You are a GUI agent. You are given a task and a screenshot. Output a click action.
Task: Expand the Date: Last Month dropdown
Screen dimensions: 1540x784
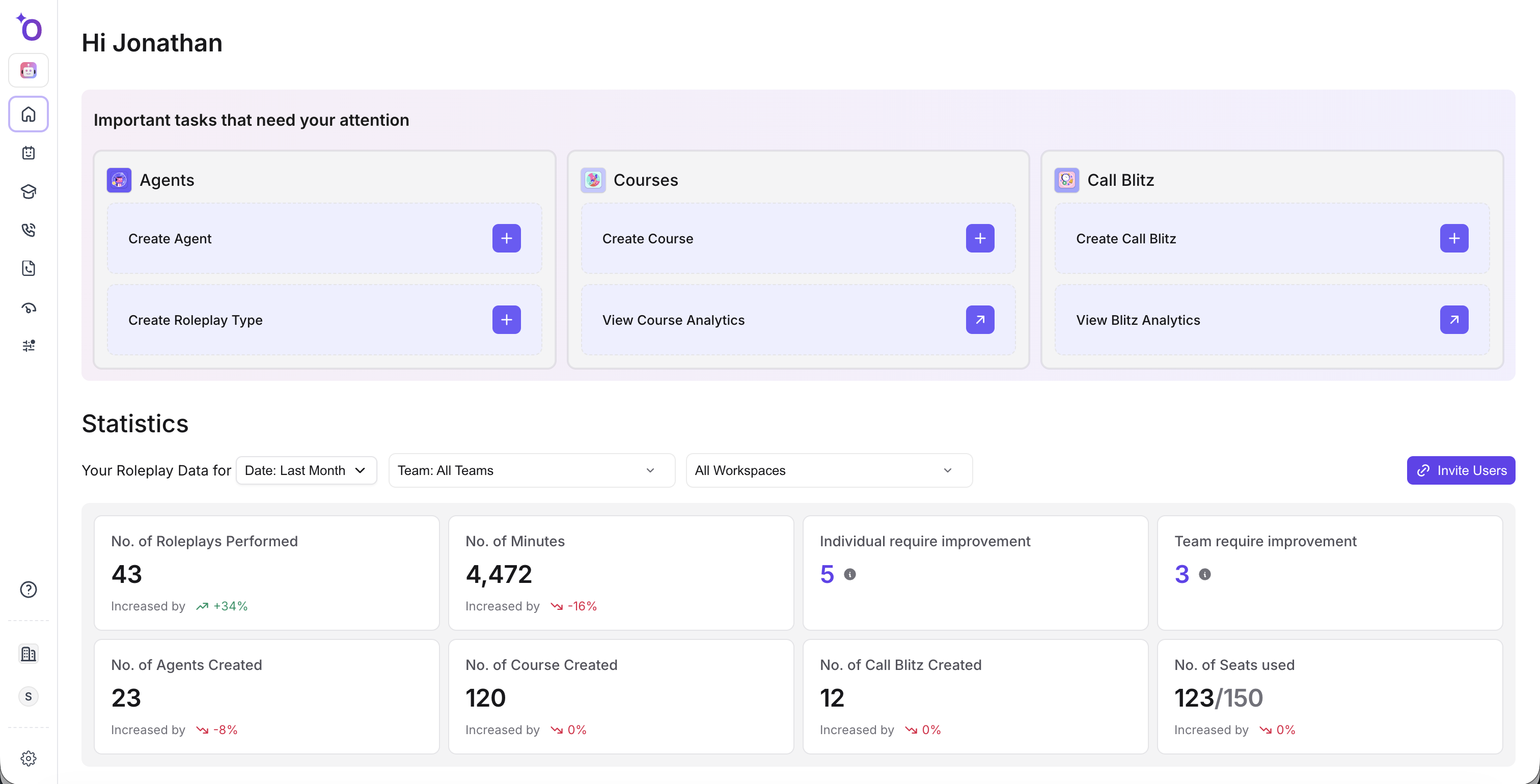(306, 470)
